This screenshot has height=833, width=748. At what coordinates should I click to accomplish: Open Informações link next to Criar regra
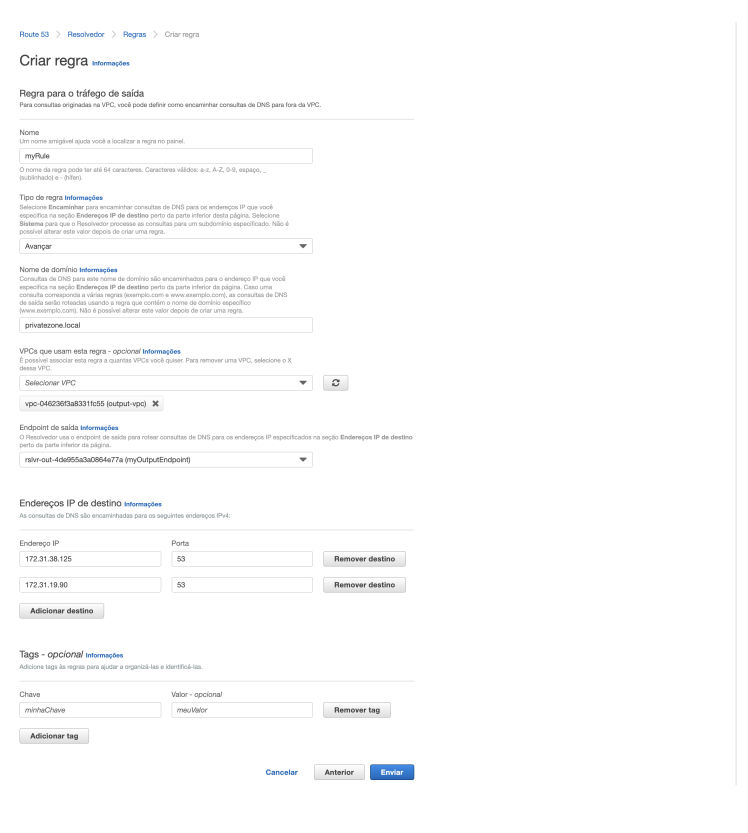pyautogui.click(x=111, y=63)
